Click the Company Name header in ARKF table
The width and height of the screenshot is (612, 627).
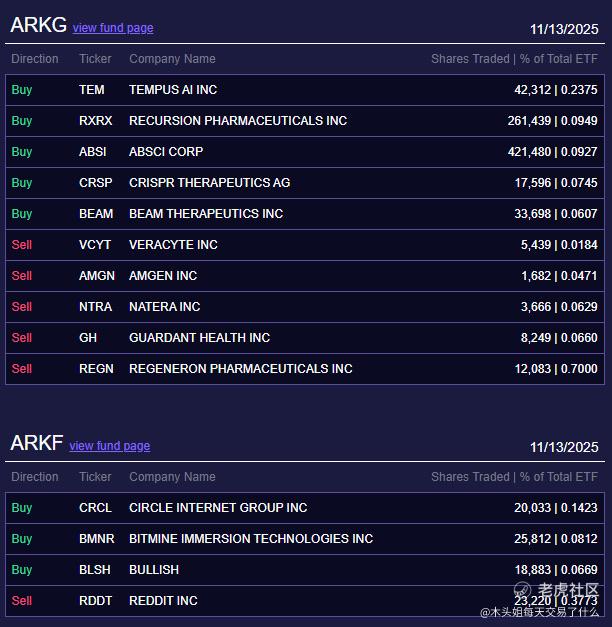[x=172, y=477]
